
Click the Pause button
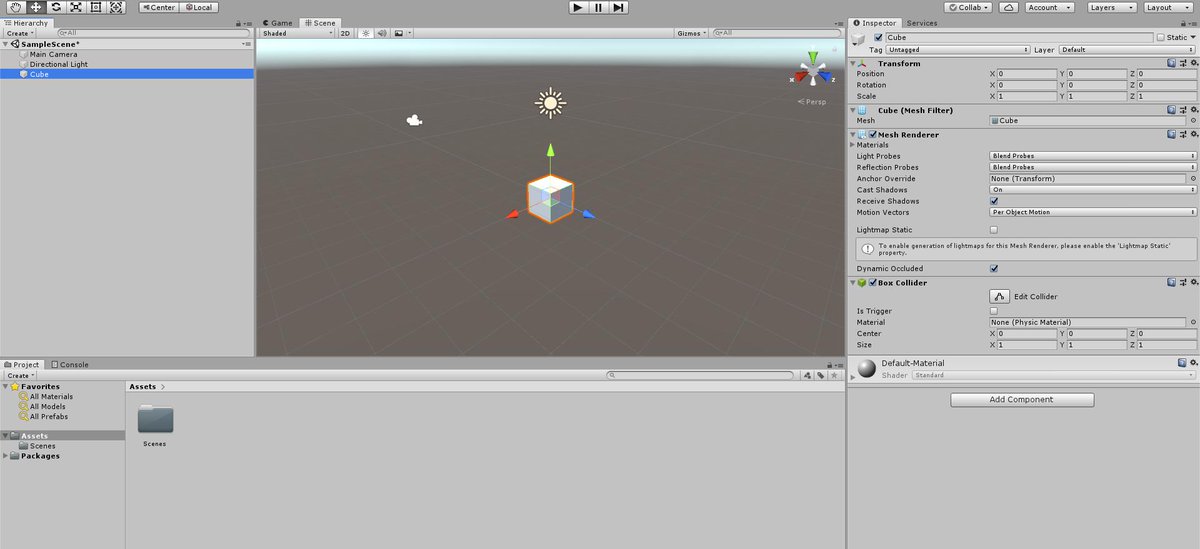click(x=599, y=7)
